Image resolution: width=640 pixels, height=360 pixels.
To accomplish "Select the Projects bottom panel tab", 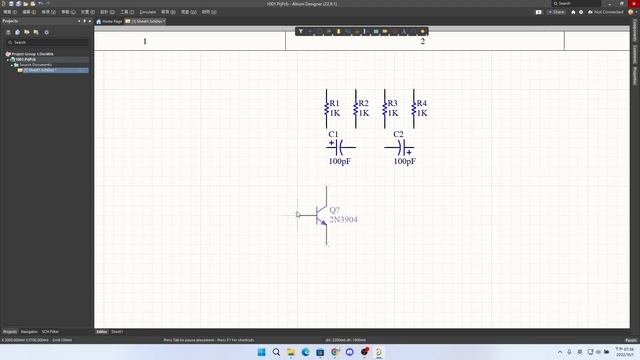I will (x=10, y=332).
